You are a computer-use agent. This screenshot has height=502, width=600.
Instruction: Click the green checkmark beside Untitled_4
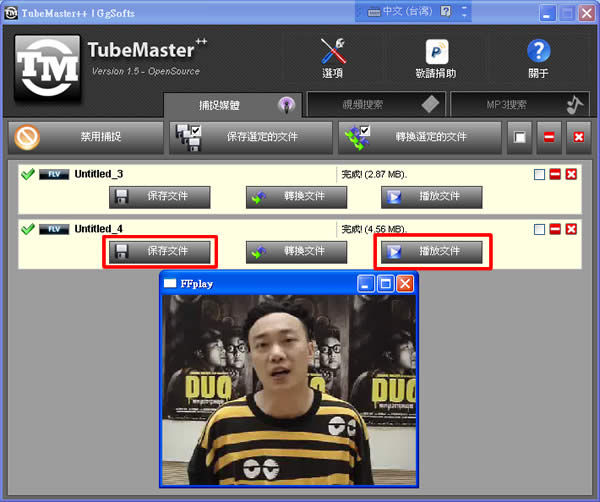28,229
